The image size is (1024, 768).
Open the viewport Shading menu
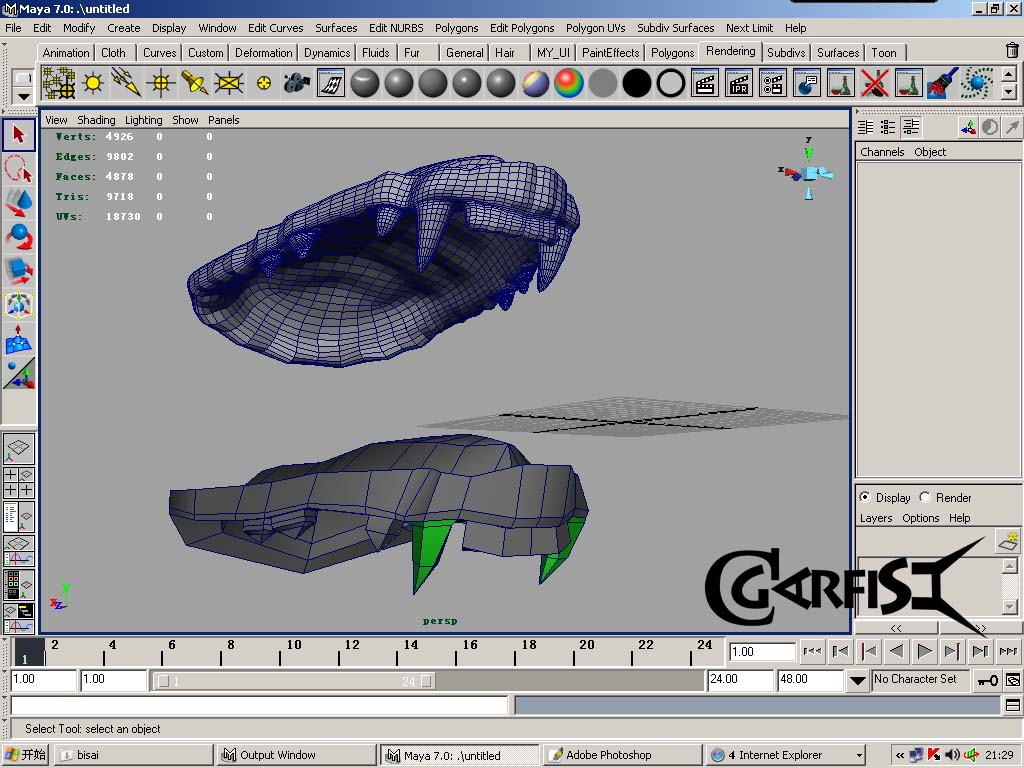(96, 120)
